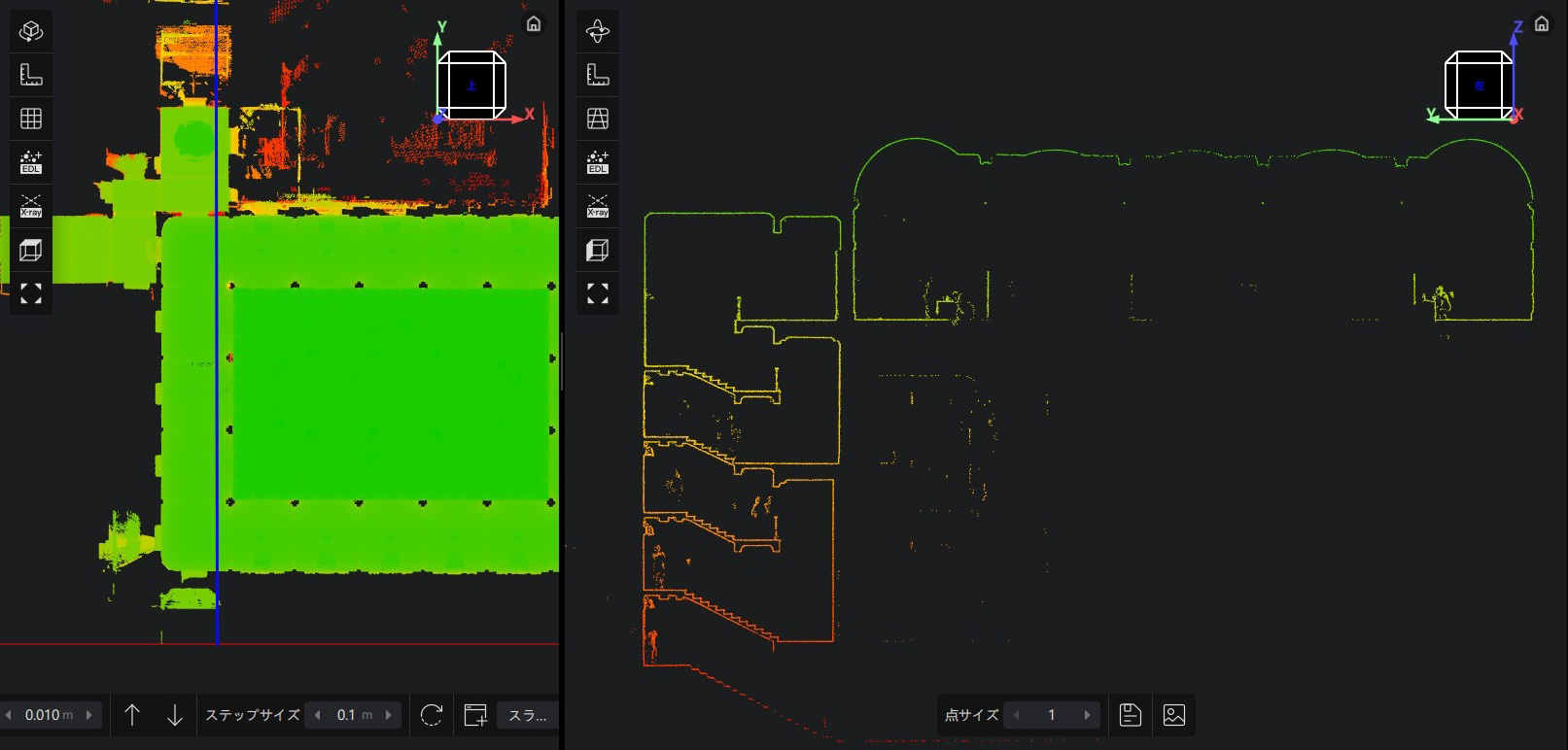Toggle the flat grid icon in left viewport
The height and width of the screenshot is (750, 1568).
[x=31, y=119]
